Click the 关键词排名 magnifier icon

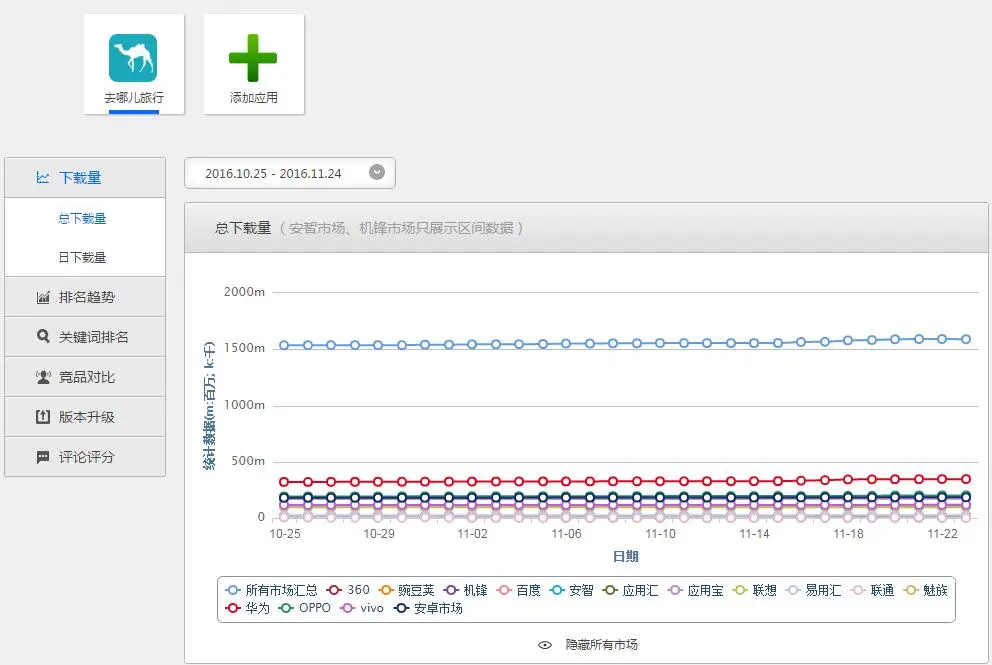pos(43,337)
